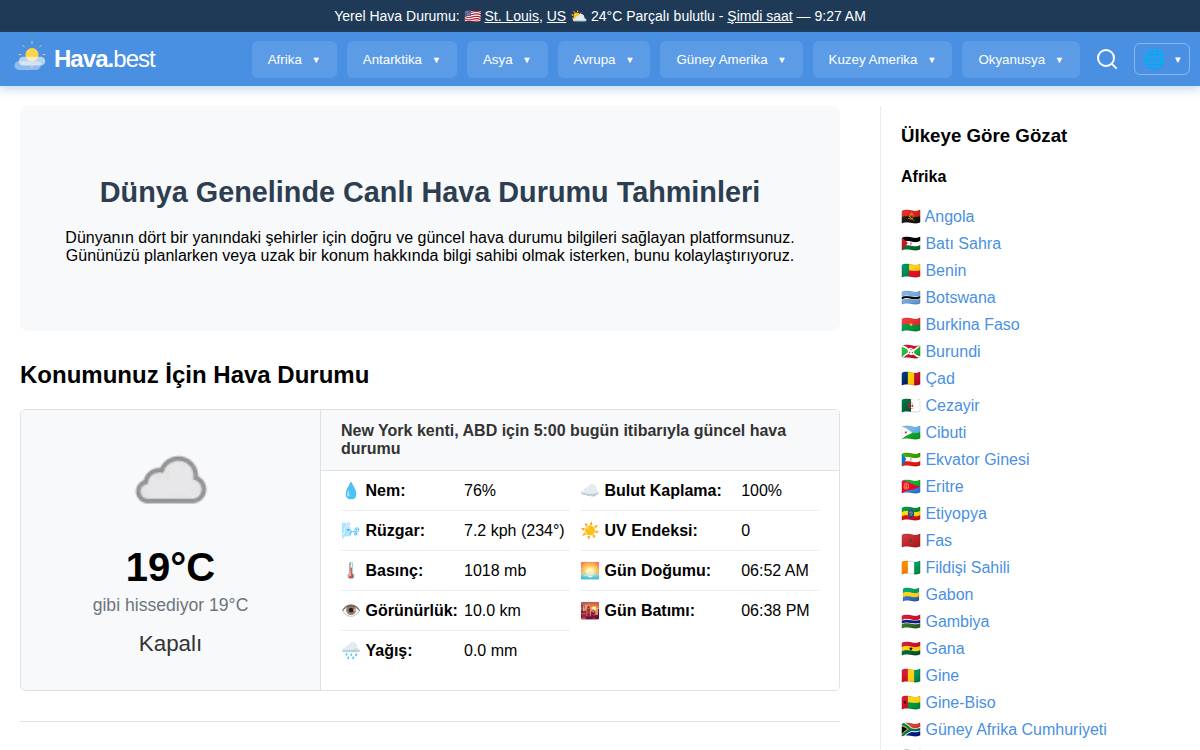
Task: Click the Fildişi Sahili flag icon
Action: 910,568
